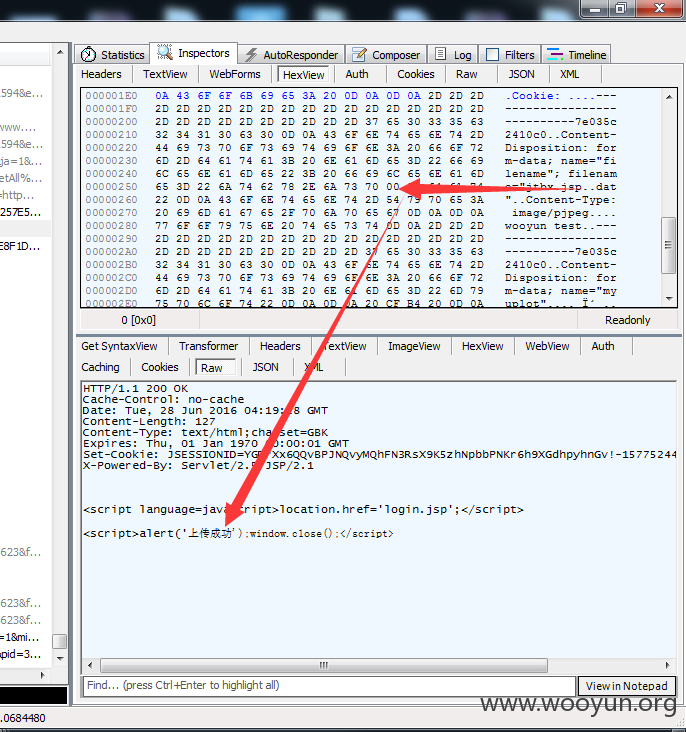Switch request view to Raw tab
The height and width of the screenshot is (732, 686).
click(467, 74)
